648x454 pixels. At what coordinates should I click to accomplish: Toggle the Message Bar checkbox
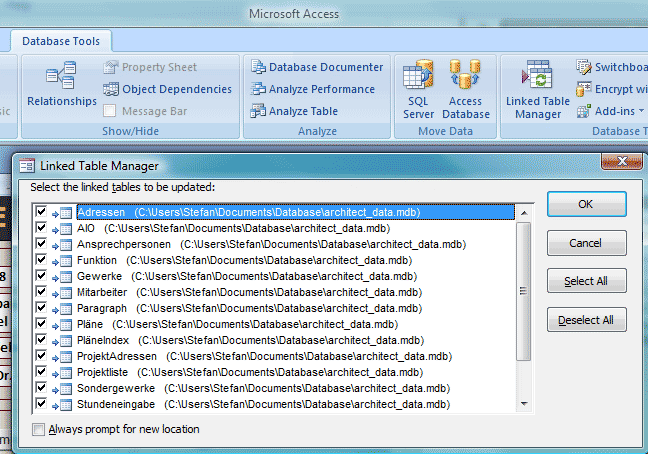point(110,111)
